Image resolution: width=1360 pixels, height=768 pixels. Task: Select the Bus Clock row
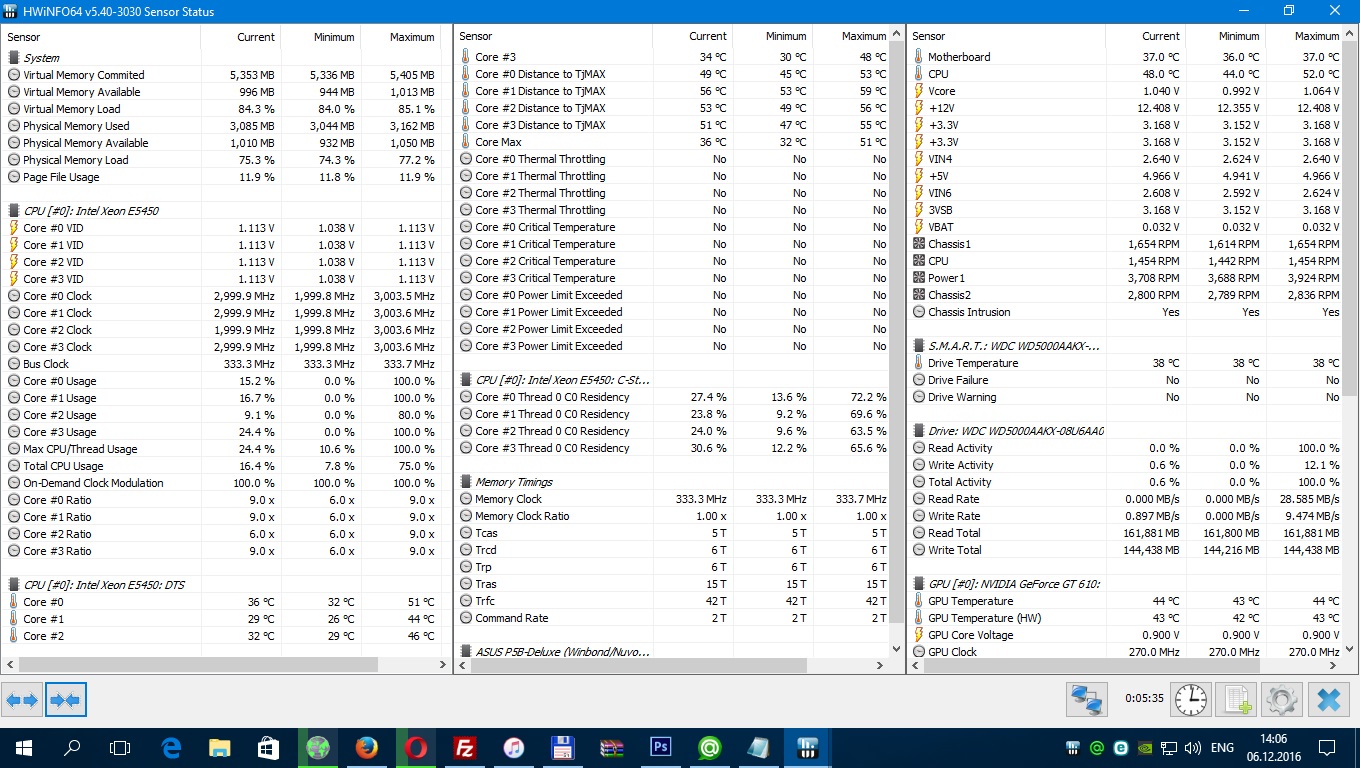click(223, 364)
